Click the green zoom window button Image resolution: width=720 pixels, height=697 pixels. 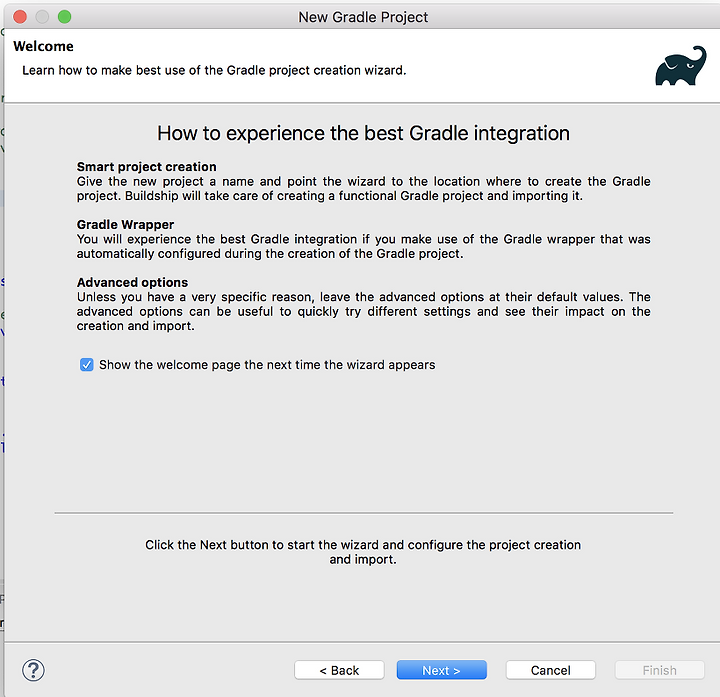(64, 17)
